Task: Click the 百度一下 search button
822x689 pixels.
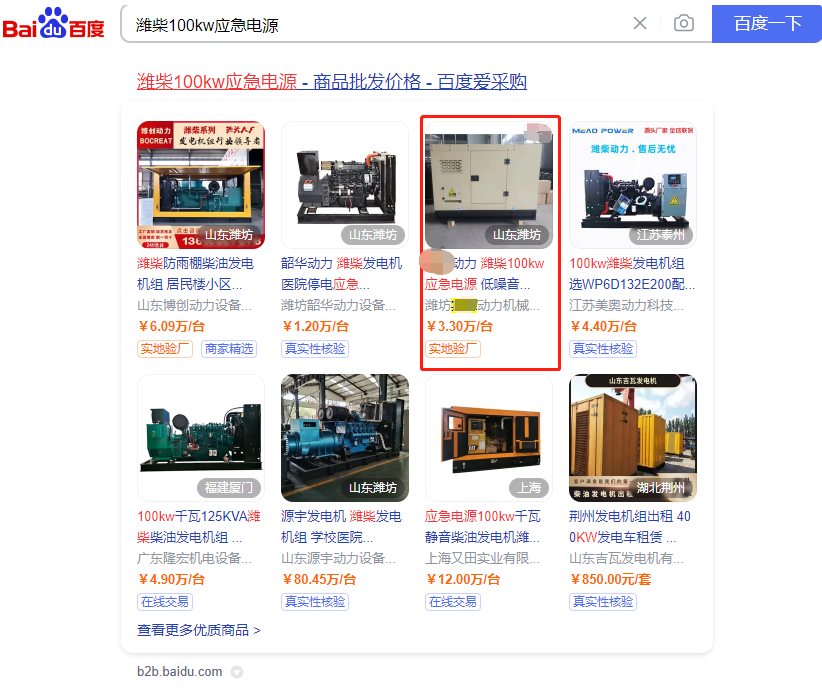Action: [x=767, y=24]
